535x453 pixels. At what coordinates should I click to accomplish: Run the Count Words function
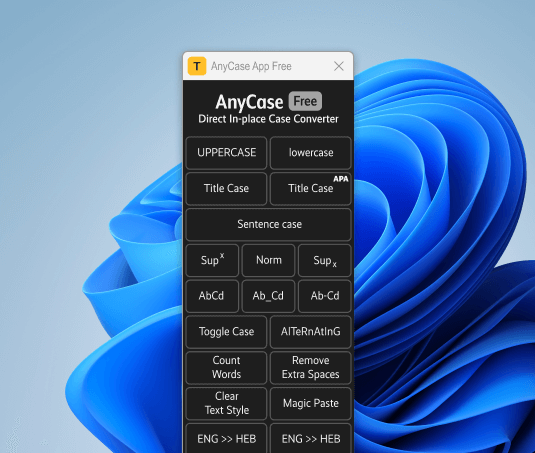click(226, 368)
